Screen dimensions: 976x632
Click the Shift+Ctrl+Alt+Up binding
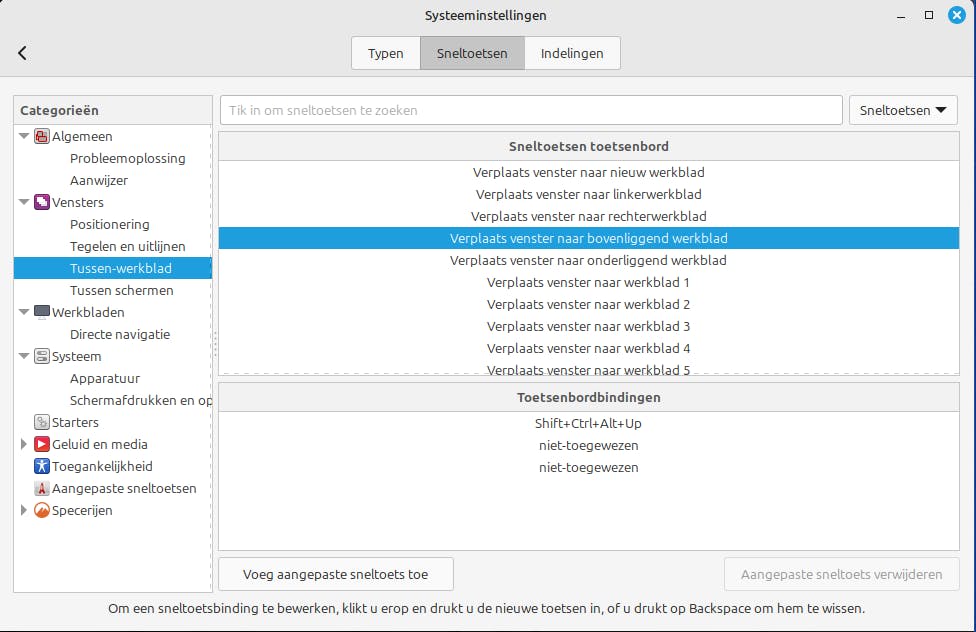point(589,423)
